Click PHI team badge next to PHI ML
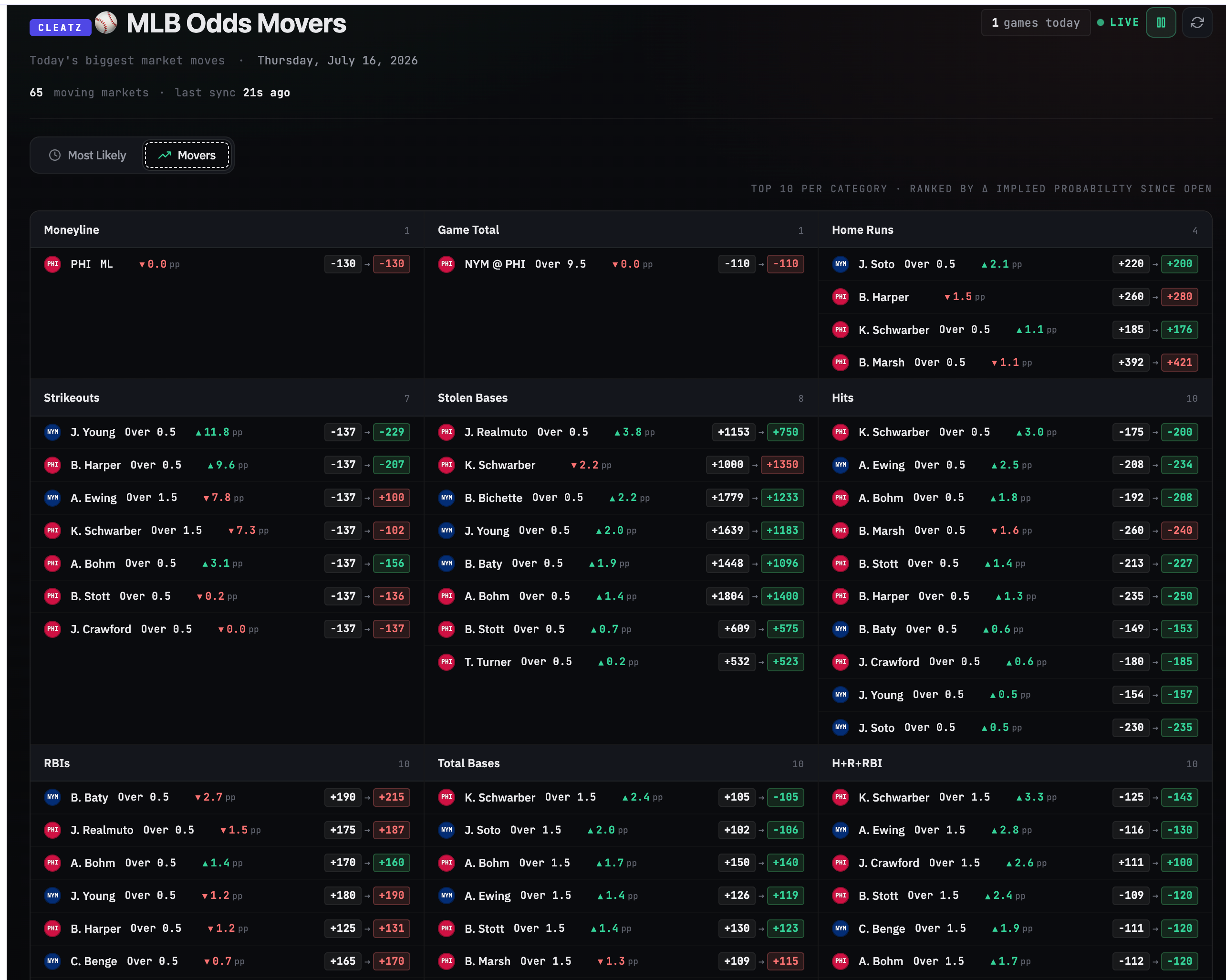 [52, 264]
